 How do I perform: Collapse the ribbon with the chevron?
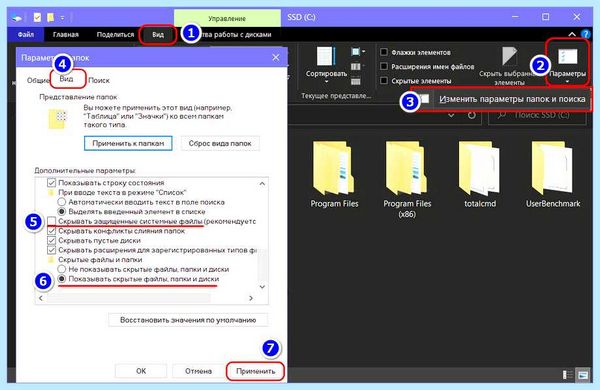point(572,34)
